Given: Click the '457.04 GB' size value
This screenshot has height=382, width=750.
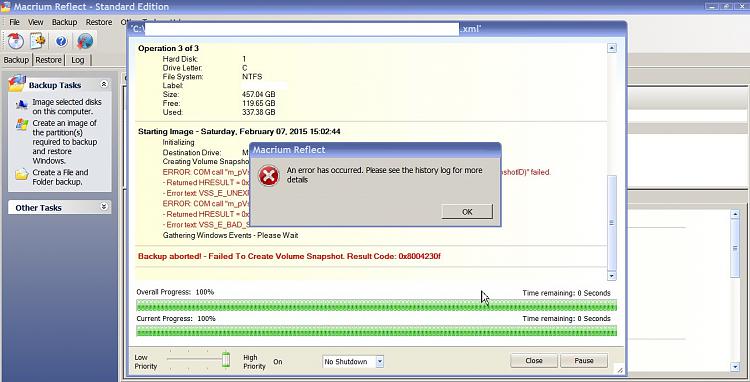Looking at the screenshot, I should (259, 95).
